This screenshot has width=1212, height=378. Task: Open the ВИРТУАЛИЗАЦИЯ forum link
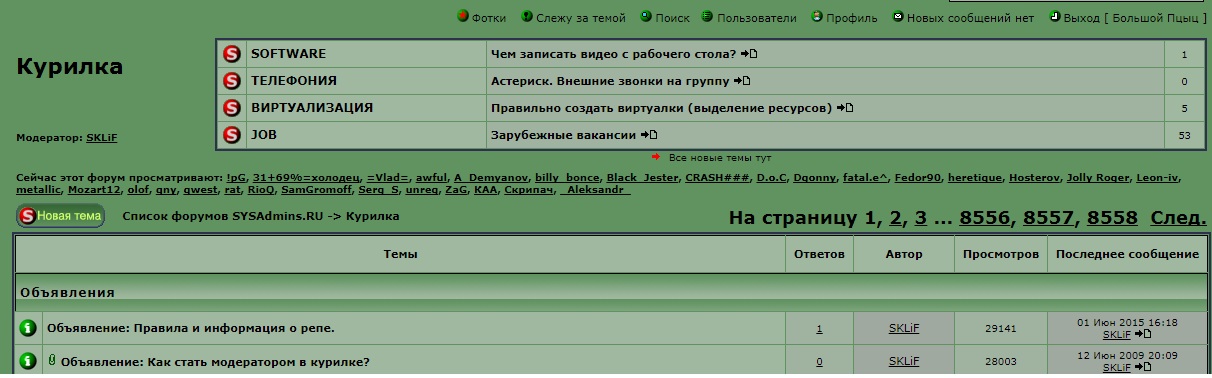point(312,108)
